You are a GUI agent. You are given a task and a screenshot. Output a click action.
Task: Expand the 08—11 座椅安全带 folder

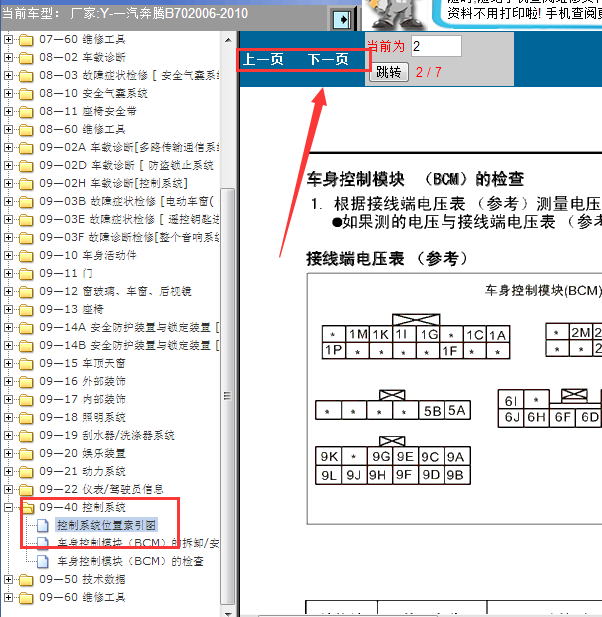point(8,111)
